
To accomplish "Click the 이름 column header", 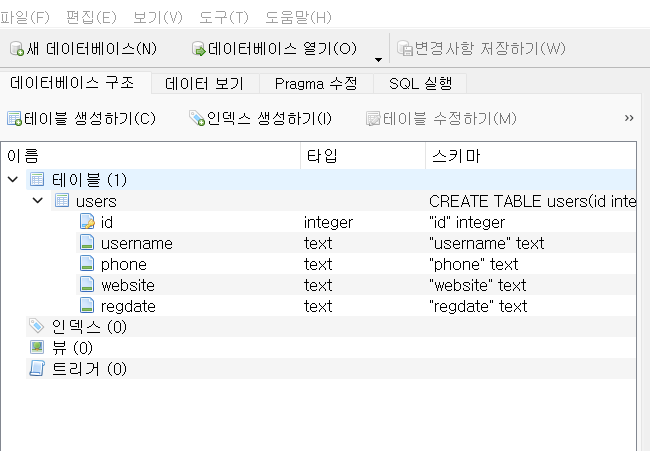I will pyautogui.click(x=151, y=156).
